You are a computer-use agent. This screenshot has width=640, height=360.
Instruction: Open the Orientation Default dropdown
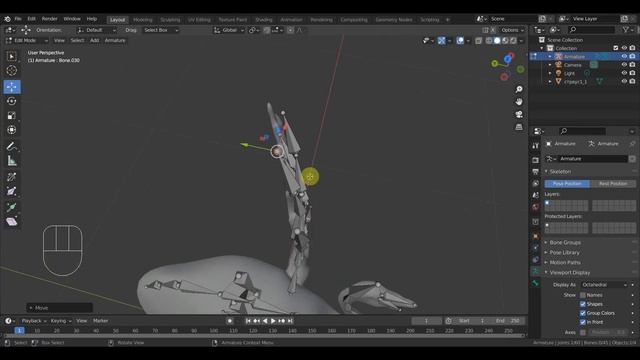97,30
